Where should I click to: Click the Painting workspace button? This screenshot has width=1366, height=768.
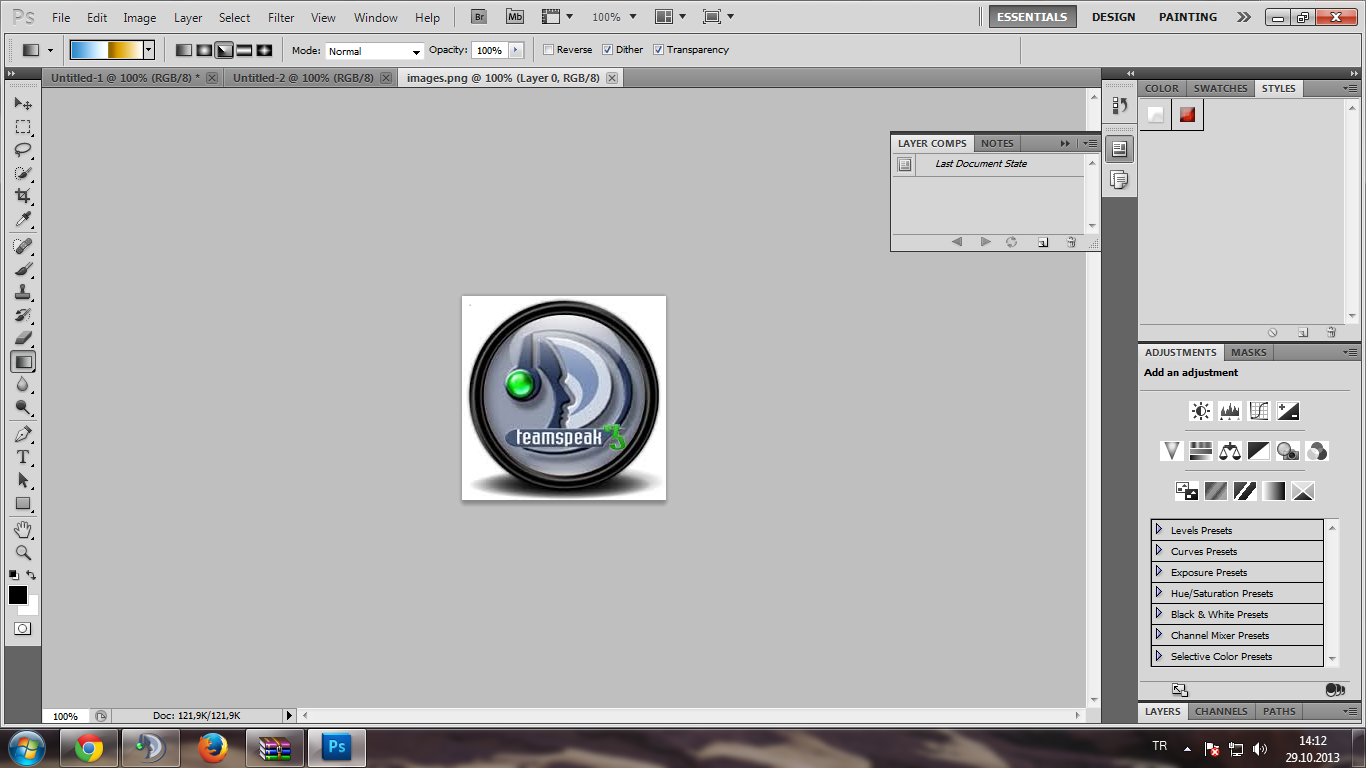1187,17
